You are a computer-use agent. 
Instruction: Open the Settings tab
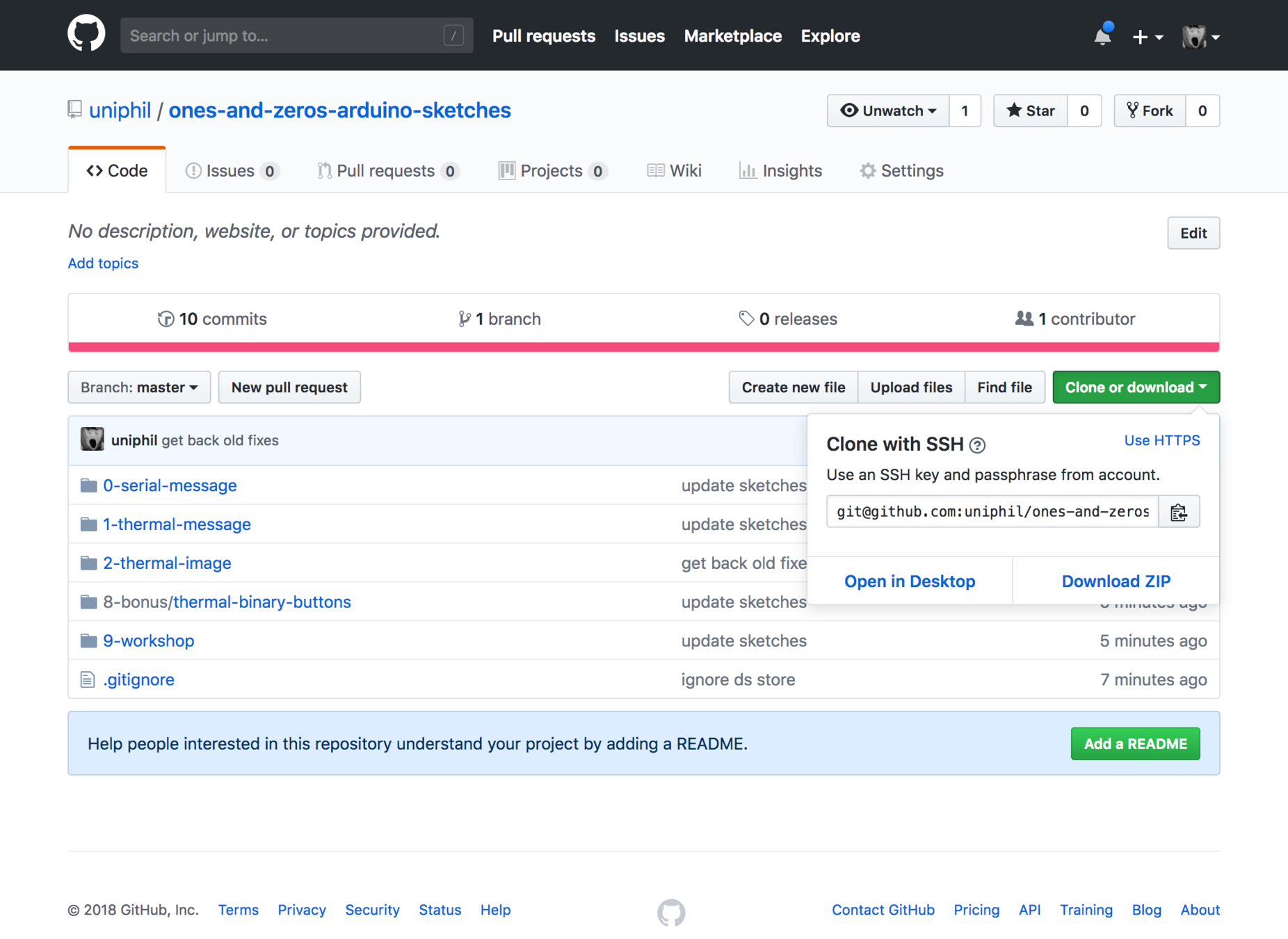click(x=901, y=170)
